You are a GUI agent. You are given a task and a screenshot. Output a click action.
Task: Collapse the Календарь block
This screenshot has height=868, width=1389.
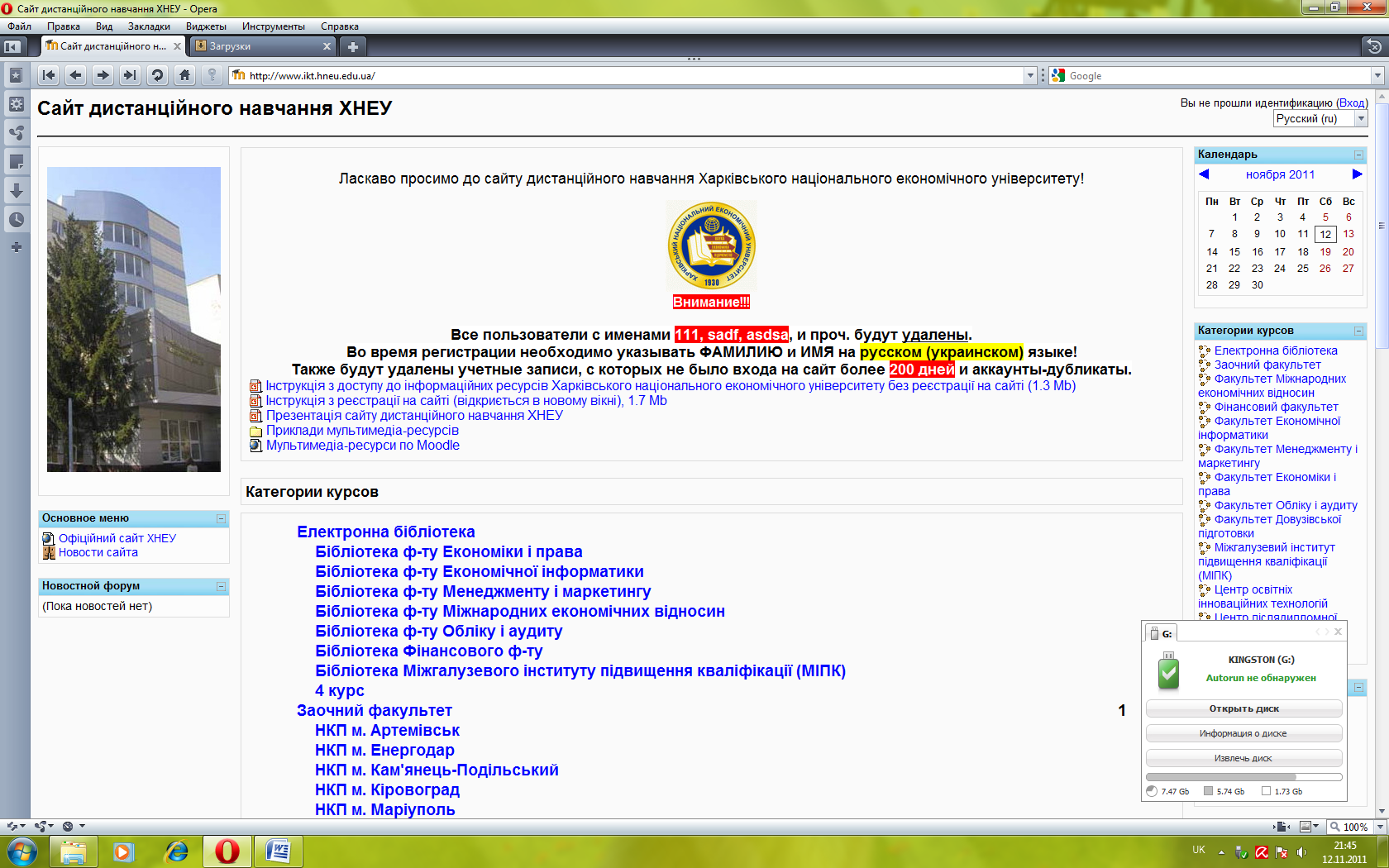point(1358,155)
